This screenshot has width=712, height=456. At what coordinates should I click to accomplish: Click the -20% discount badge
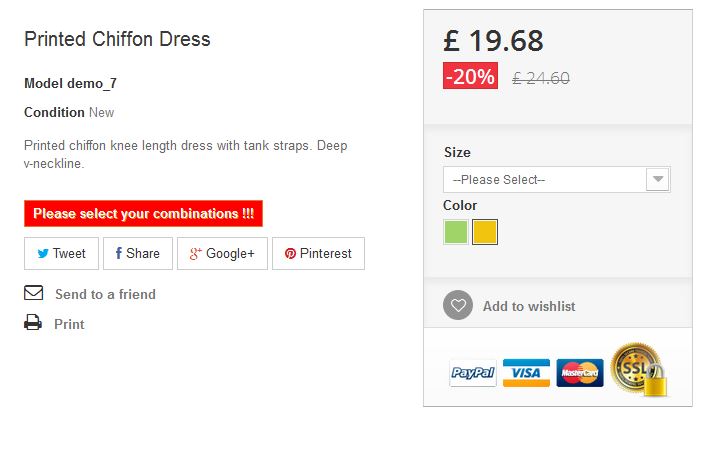click(470, 77)
